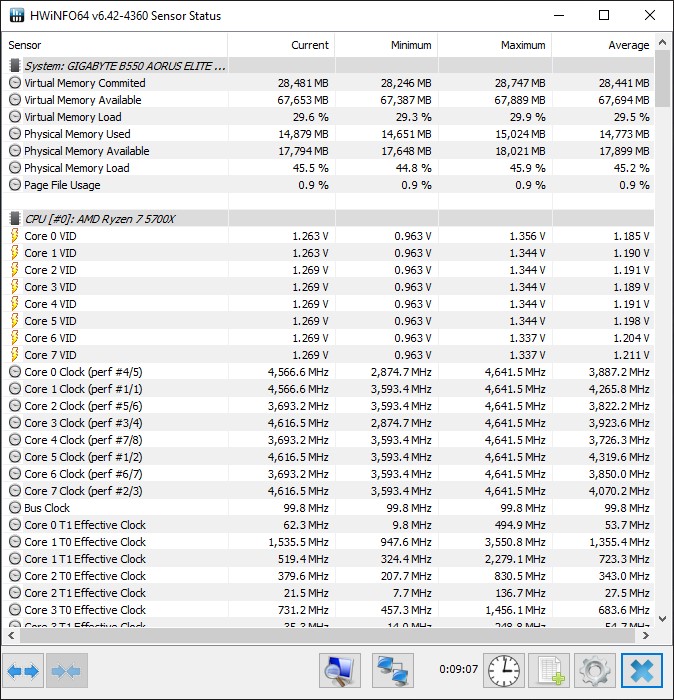Select Core 2 T0 Effective Clock row
This screenshot has height=700, width=674.
click(x=329, y=576)
